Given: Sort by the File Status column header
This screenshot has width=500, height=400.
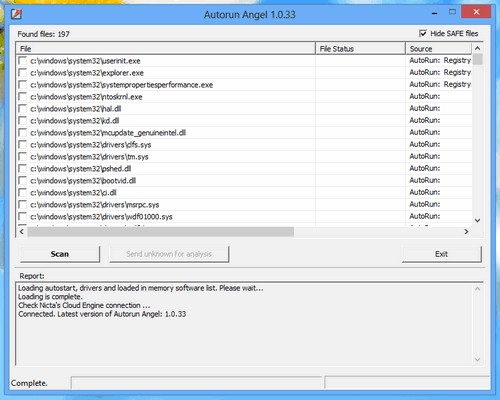Looking at the screenshot, I should (360, 49).
